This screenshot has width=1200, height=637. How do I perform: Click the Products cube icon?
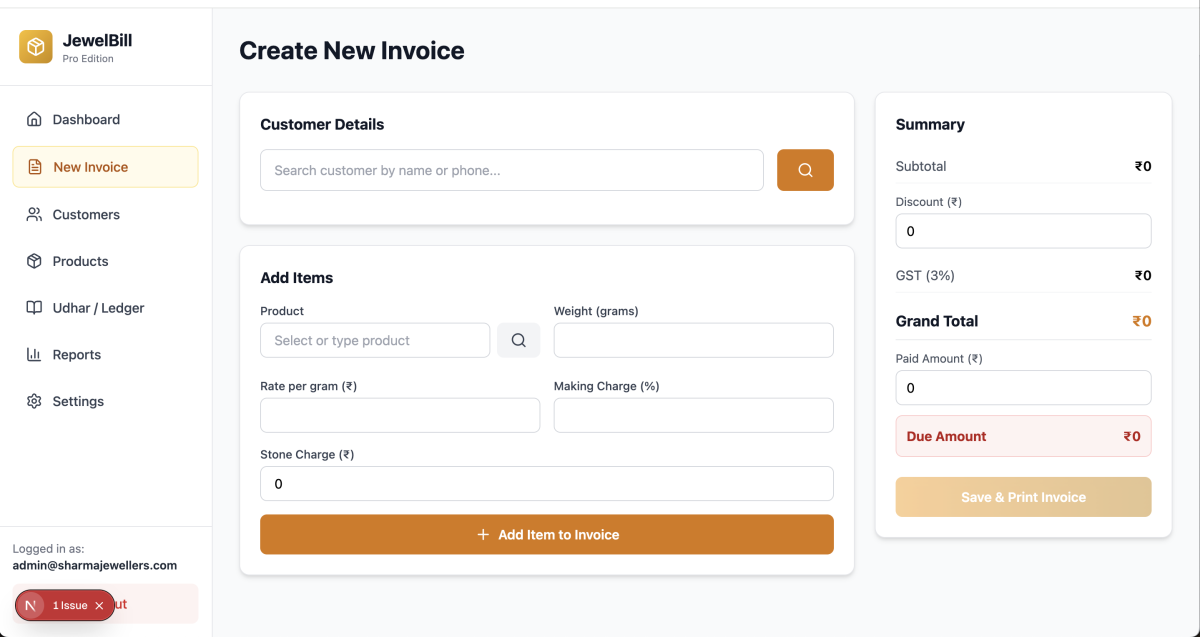34,261
